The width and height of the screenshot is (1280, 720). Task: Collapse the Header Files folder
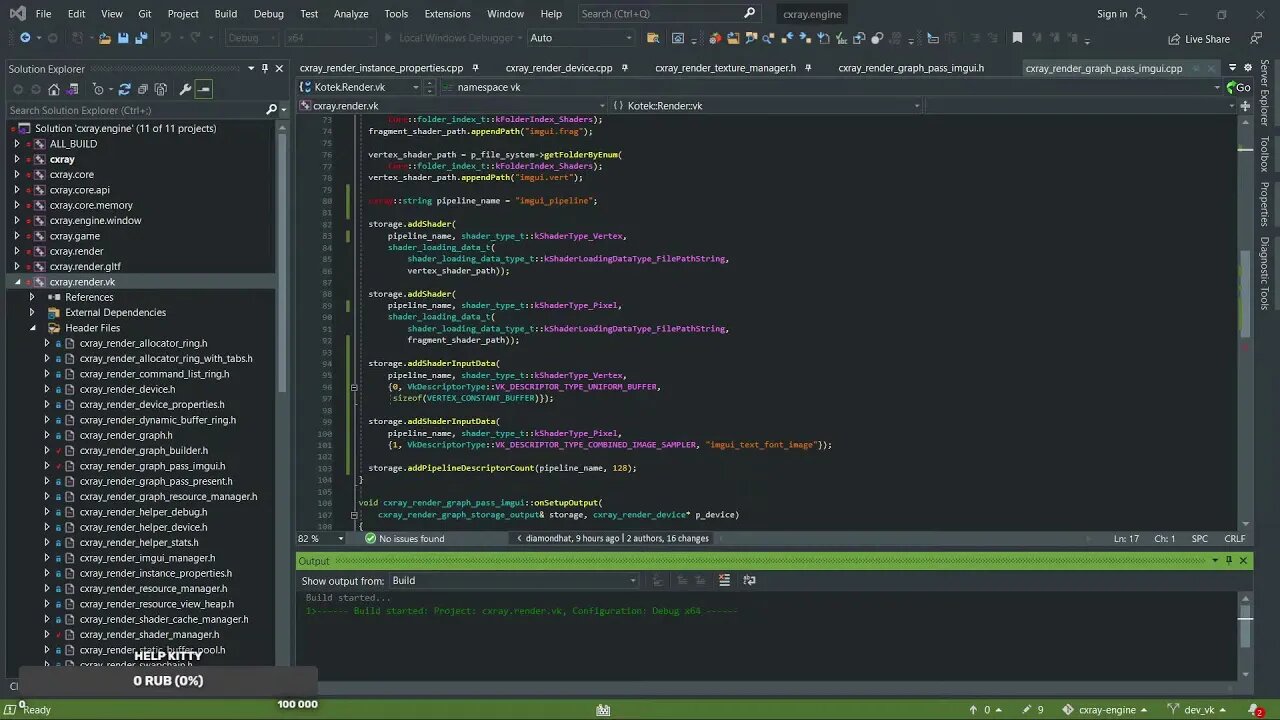click(x=32, y=328)
